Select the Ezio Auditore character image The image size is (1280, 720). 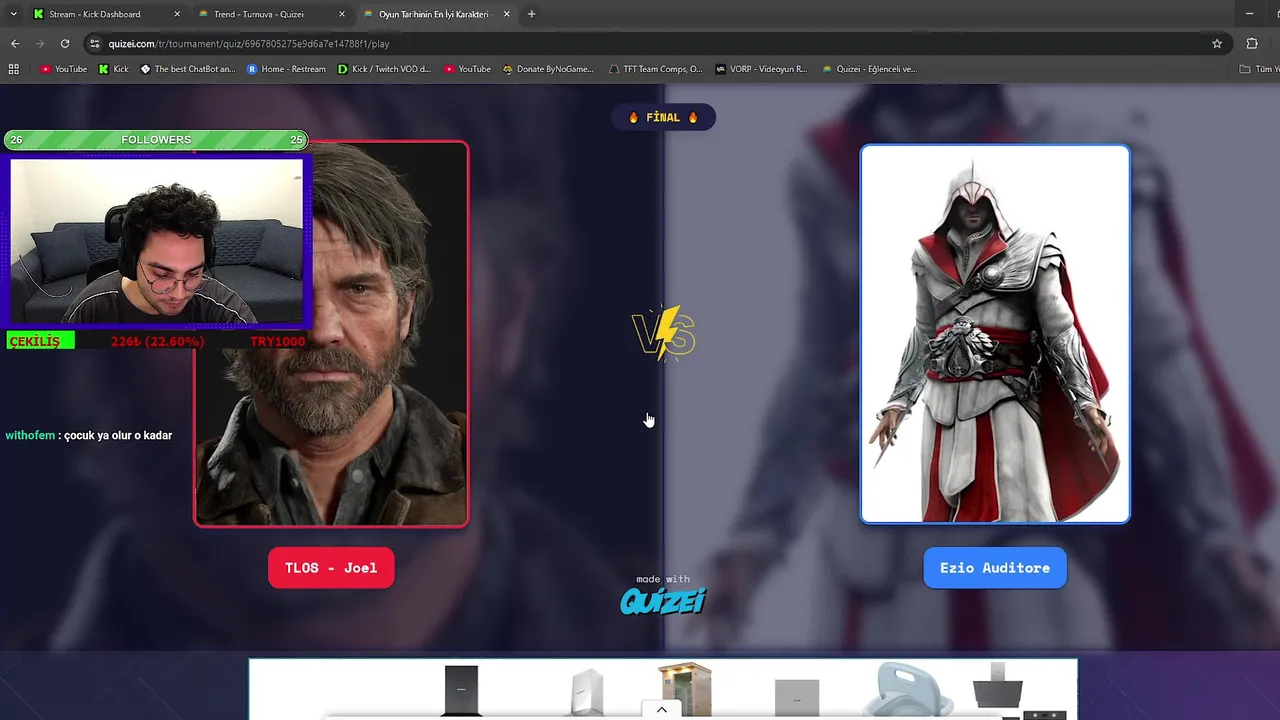[995, 334]
